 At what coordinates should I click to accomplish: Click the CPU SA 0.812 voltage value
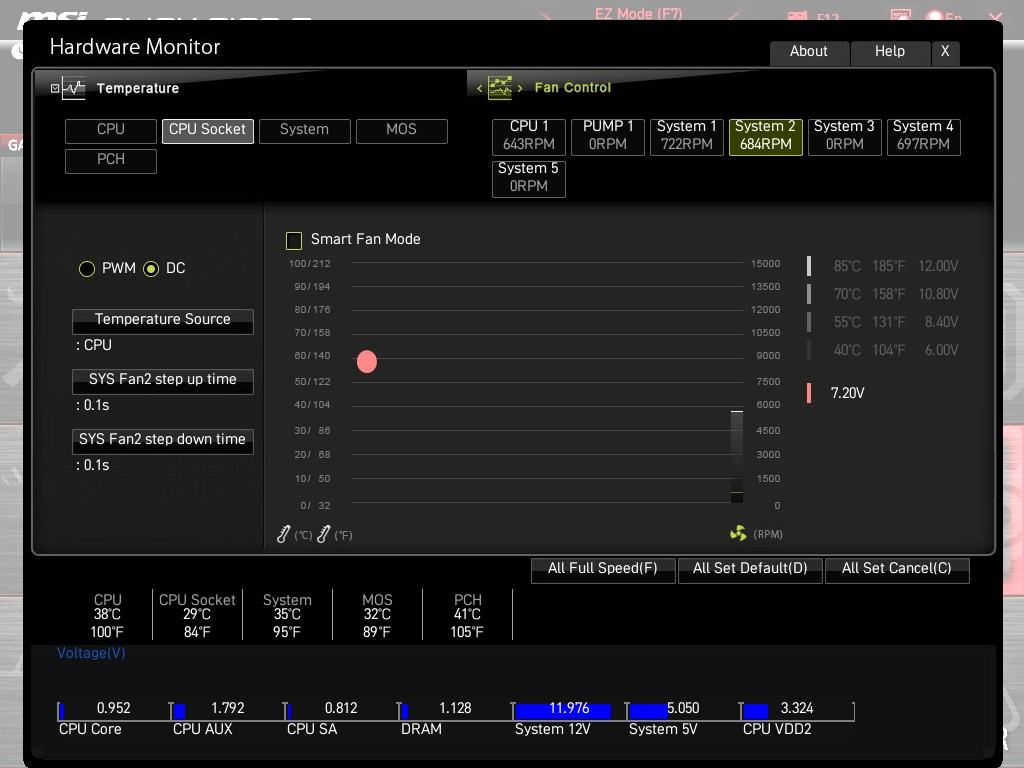[x=341, y=708]
